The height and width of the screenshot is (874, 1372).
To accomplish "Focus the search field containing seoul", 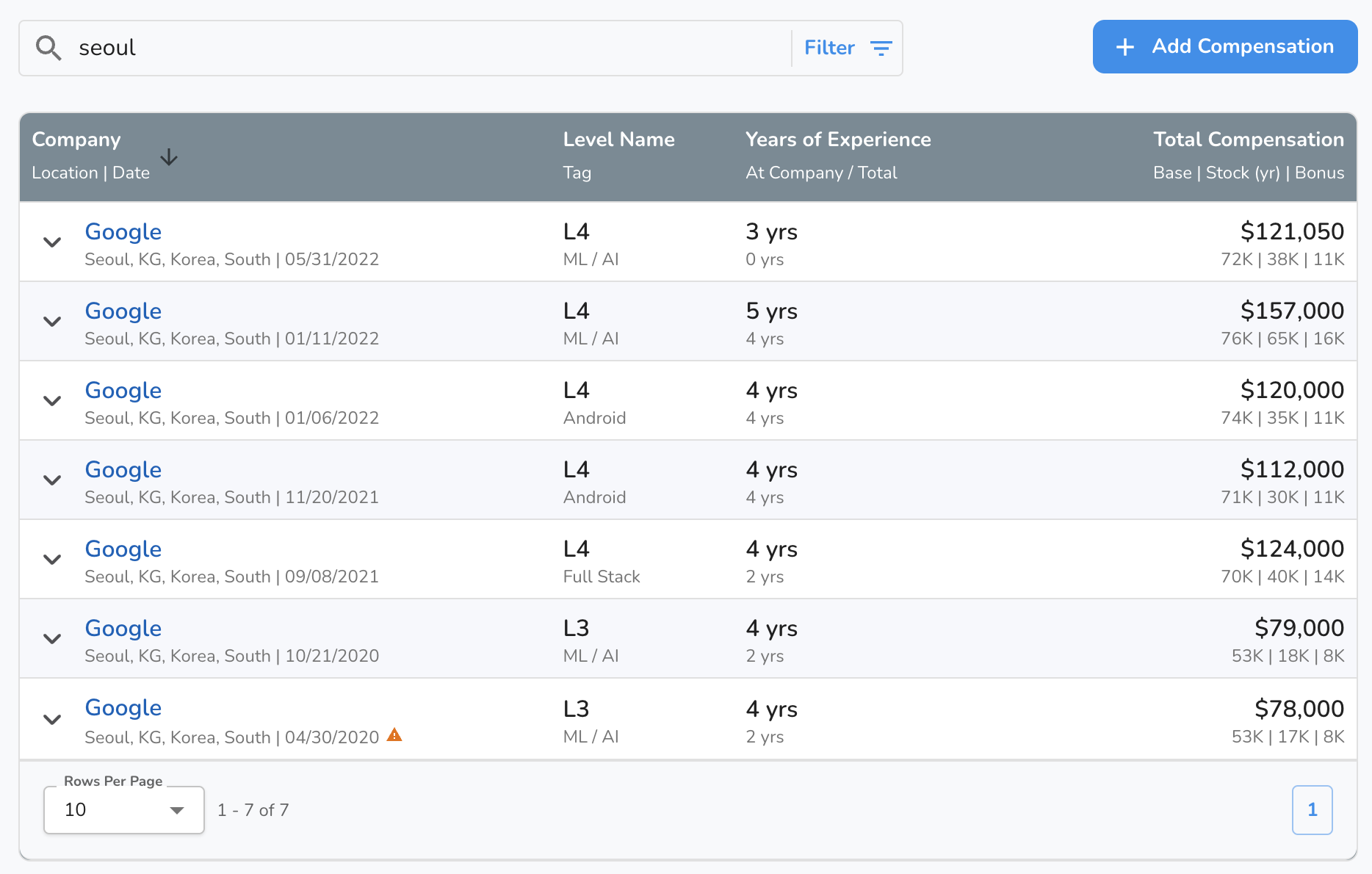I will [433, 48].
